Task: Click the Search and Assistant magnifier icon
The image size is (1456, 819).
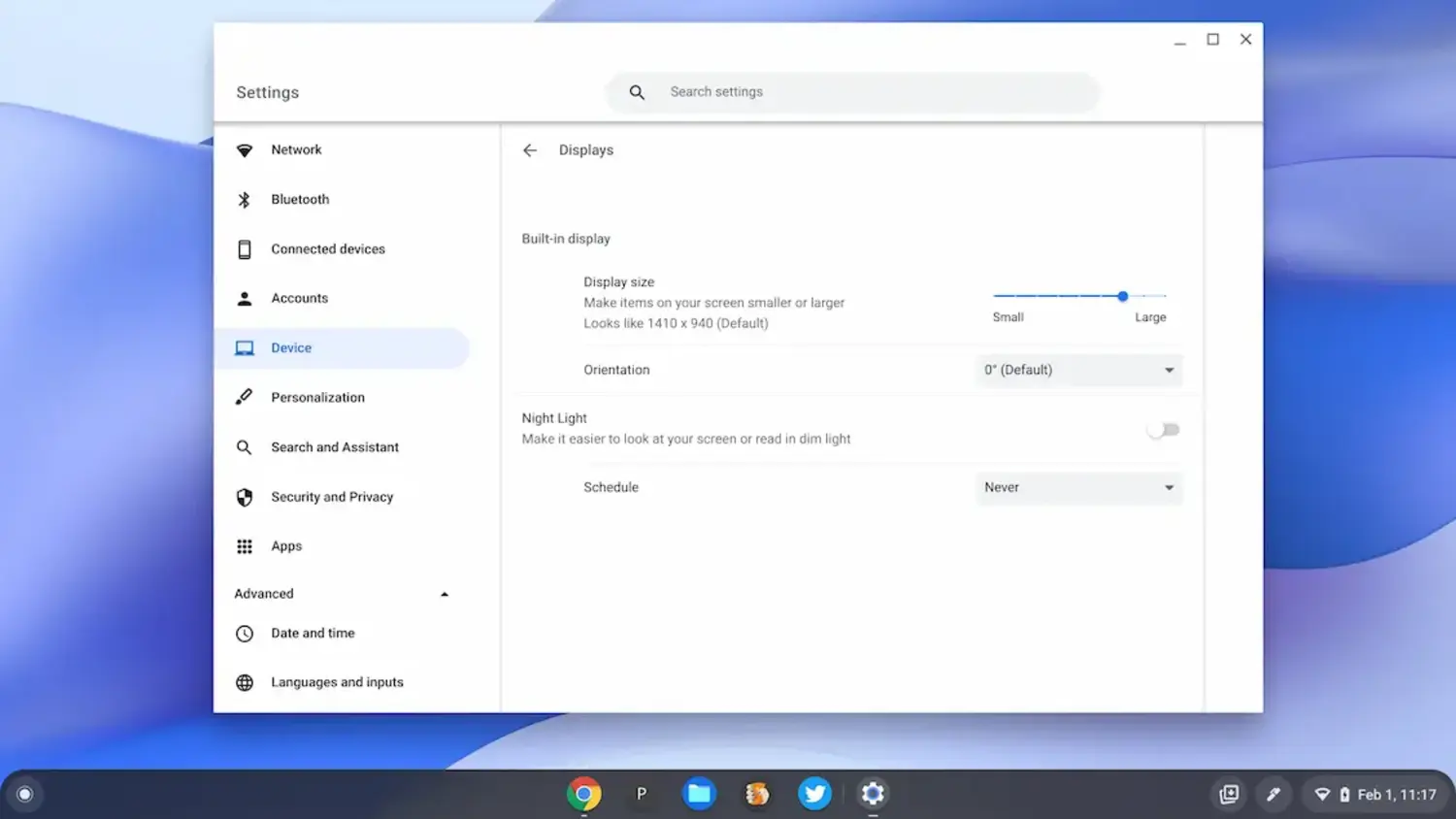Action: click(x=245, y=447)
